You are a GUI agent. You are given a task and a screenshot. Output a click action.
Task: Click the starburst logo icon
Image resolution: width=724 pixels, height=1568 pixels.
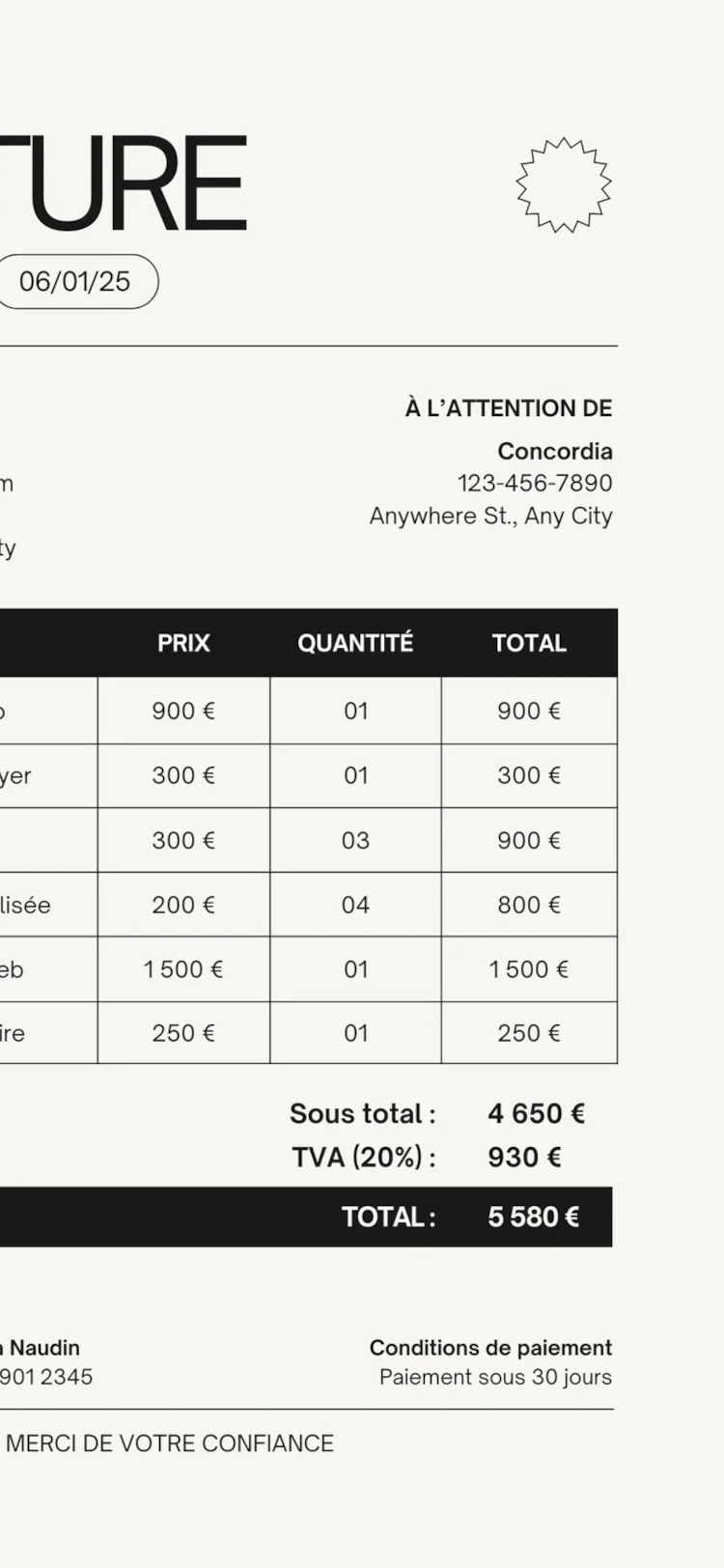(x=564, y=184)
